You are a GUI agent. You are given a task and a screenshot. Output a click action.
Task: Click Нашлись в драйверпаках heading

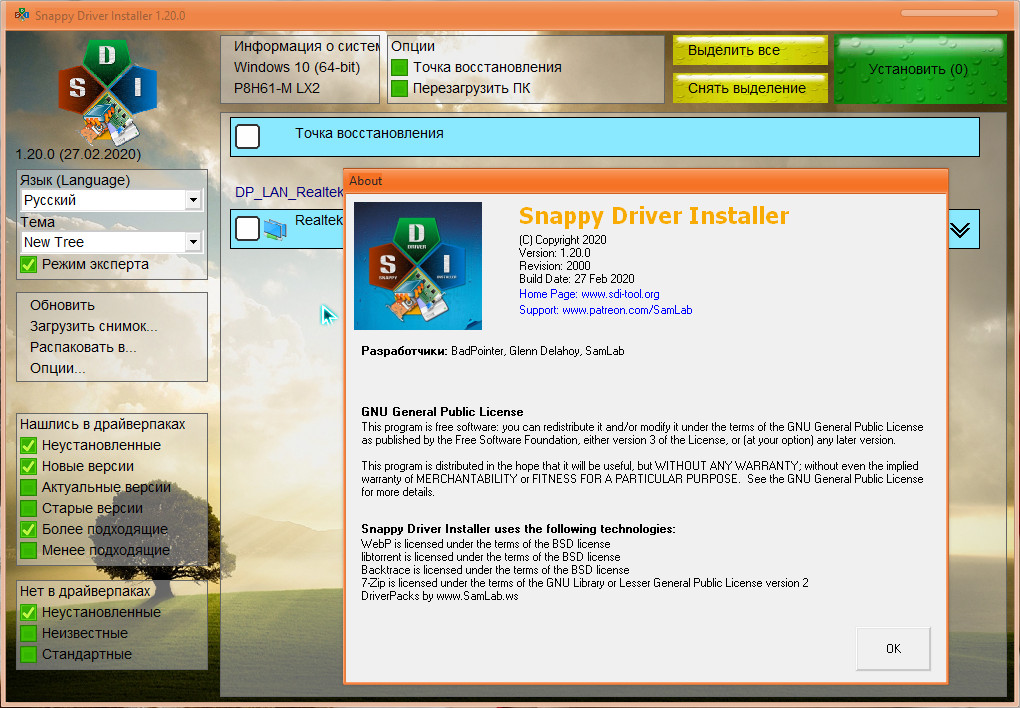tap(103, 424)
